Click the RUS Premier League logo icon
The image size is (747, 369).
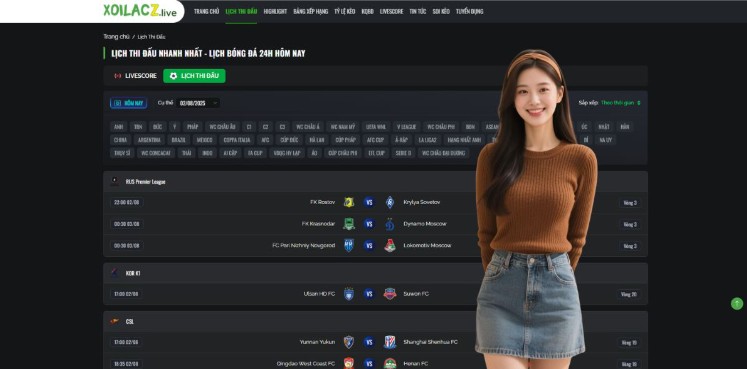click(x=115, y=181)
